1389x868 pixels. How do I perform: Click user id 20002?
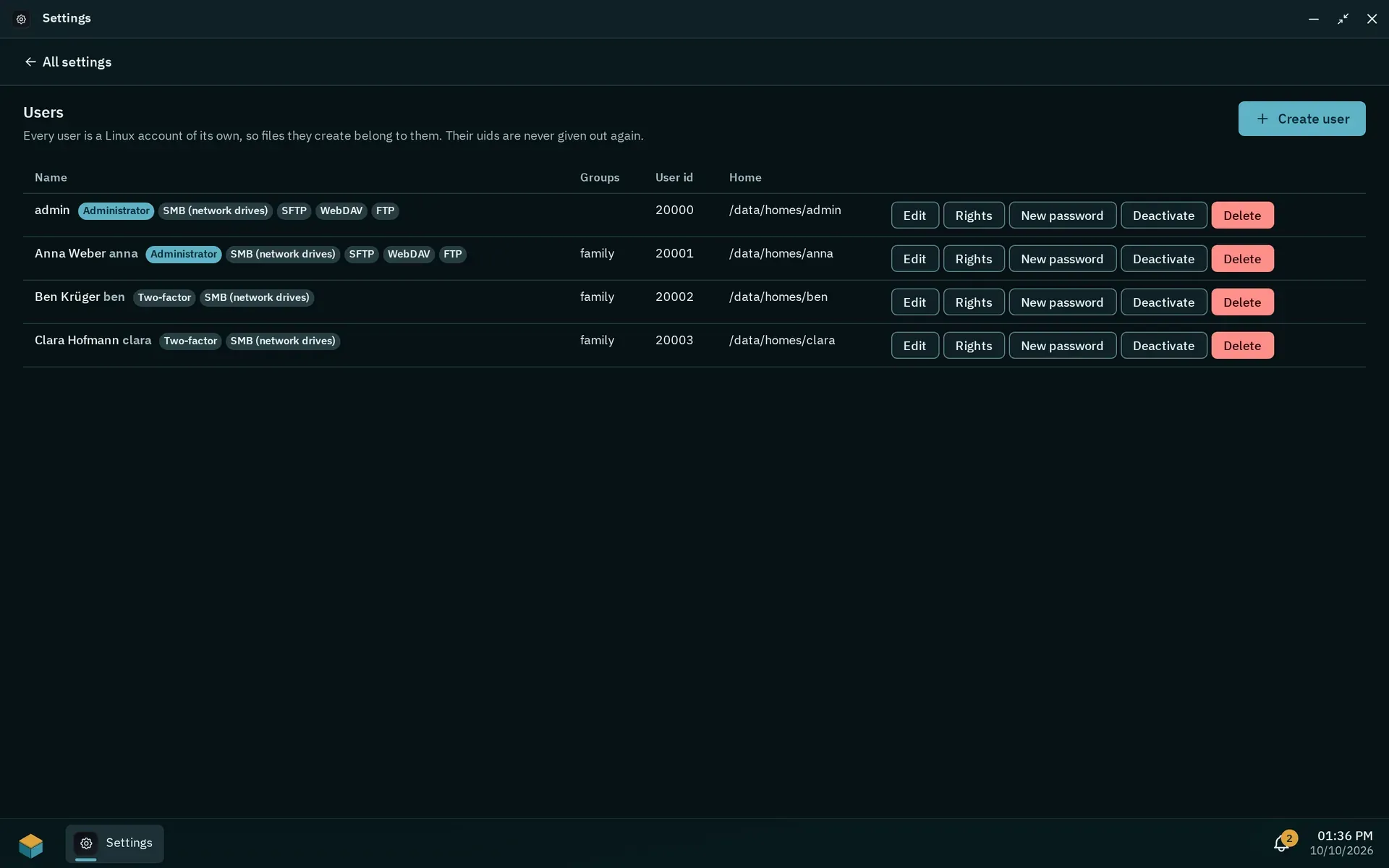click(x=674, y=297)
